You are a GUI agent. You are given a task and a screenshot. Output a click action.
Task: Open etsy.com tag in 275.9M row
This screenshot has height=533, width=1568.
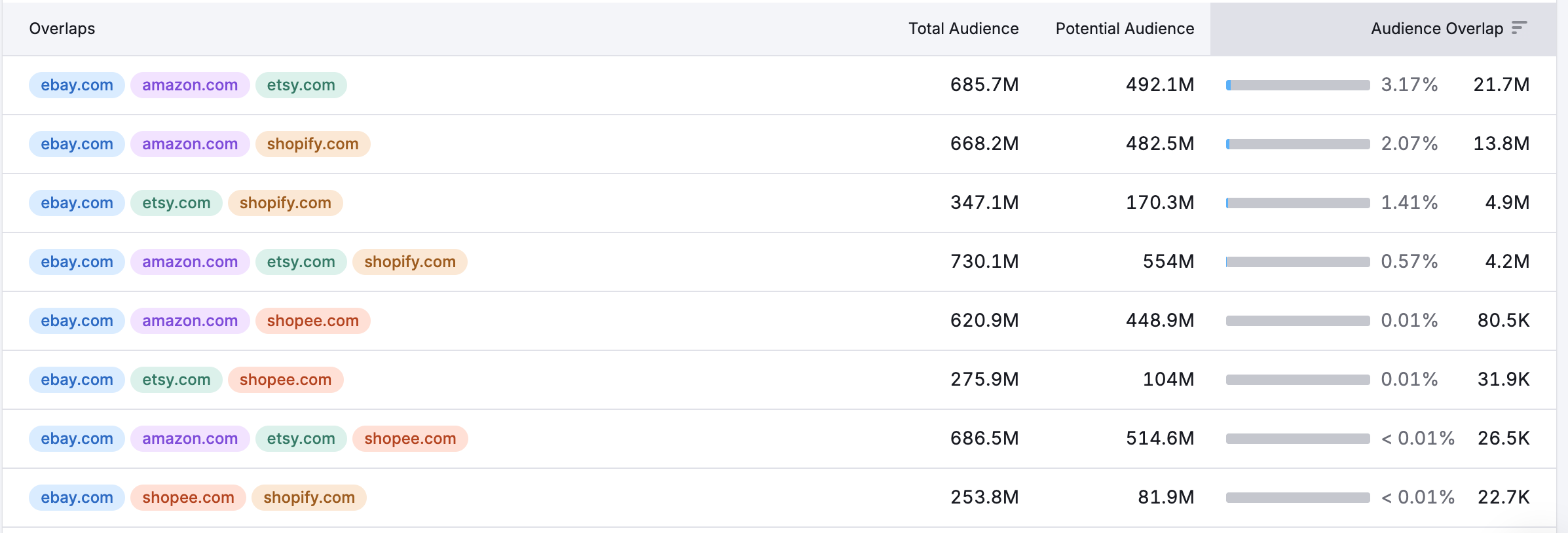pyautogui.click(x=176, y=380)
